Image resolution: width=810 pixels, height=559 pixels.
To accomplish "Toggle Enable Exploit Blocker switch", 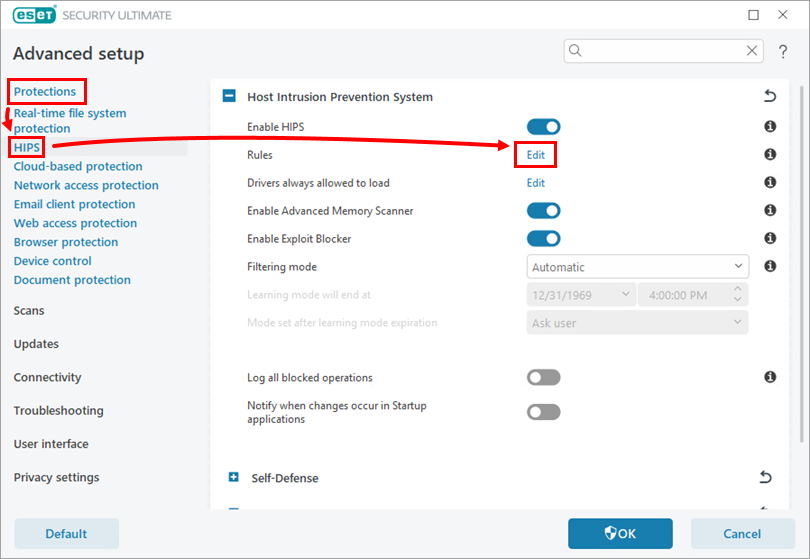I will pyautogui.click(x=543, y=238).
